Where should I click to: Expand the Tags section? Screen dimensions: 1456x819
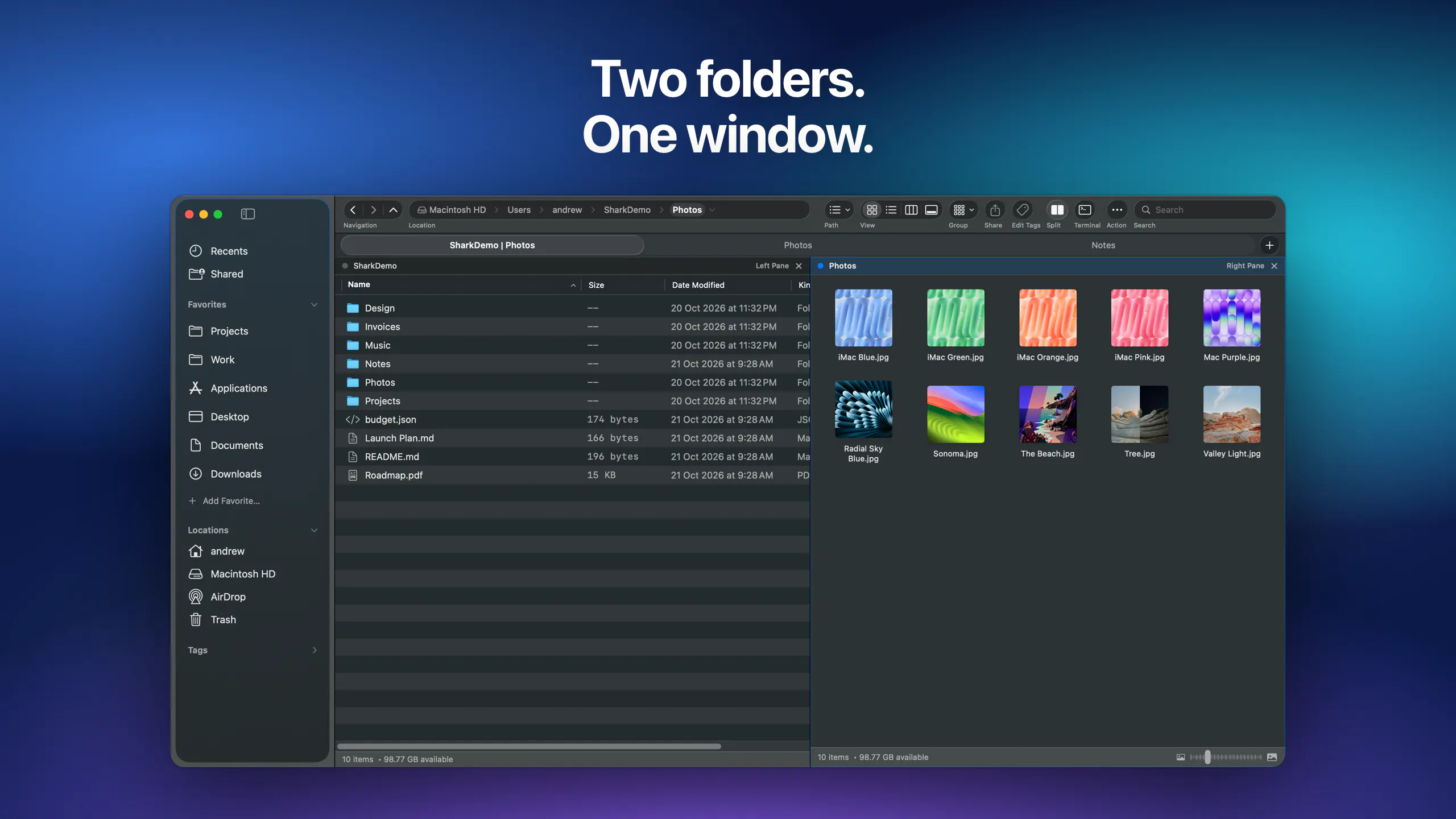pos(314,650)
